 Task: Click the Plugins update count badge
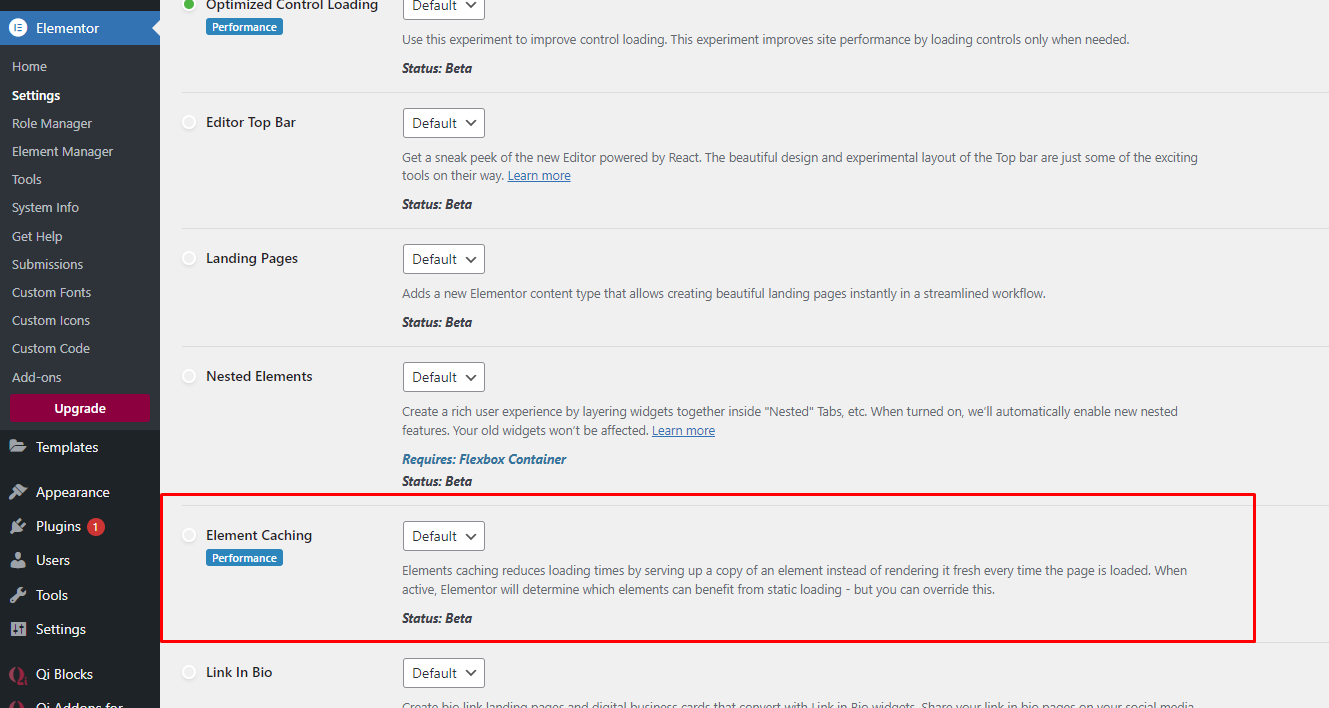96,526
